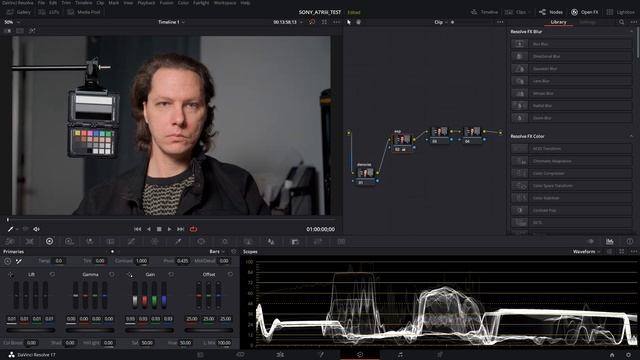Image resolution: width=640 pixels, height=360 pixels.
Task: Toggle Primaries auto balance icon
Action: pos(7,261)
